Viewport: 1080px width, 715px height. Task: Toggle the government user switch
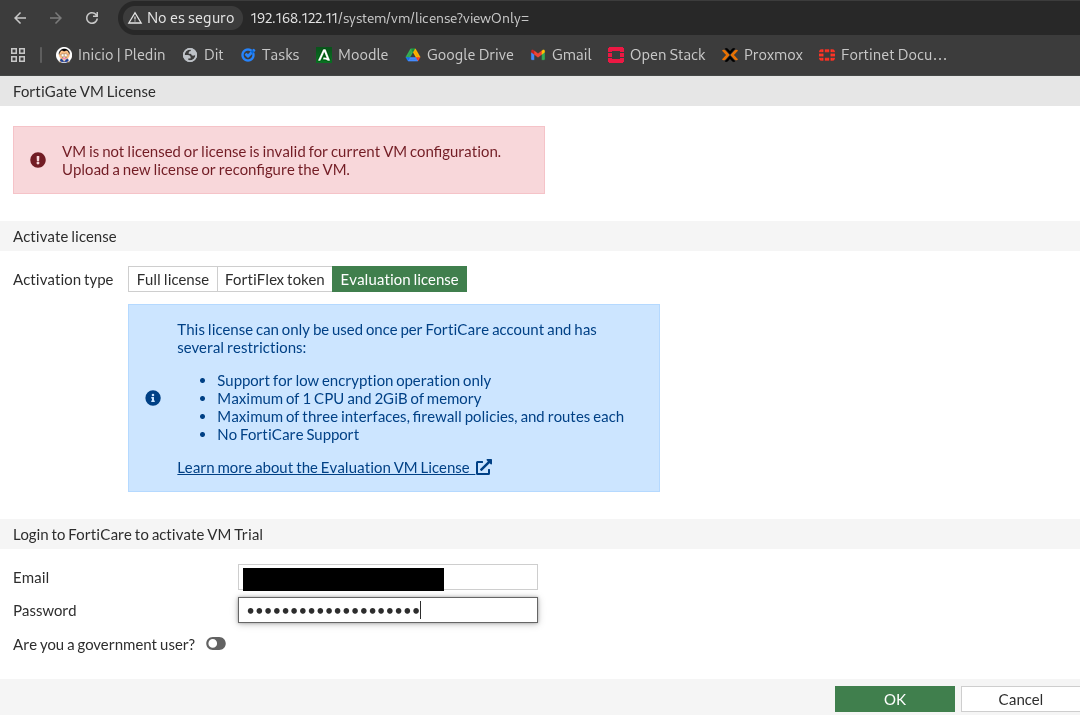(x=216, y=644)
